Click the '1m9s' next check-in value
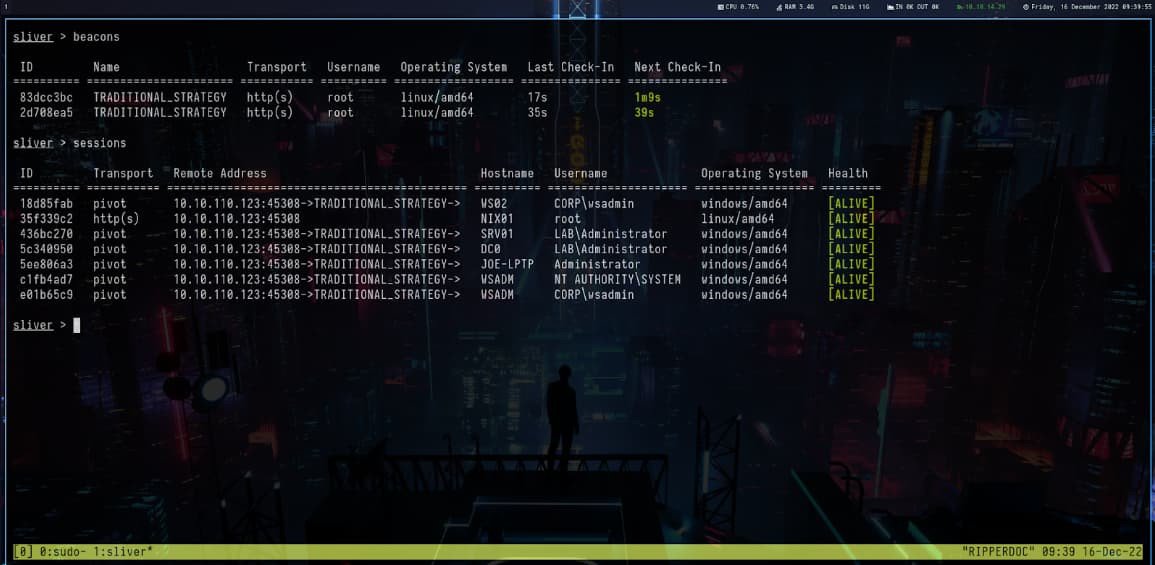The width and height of the screenshot is (1155, 565). coord(647,97)
